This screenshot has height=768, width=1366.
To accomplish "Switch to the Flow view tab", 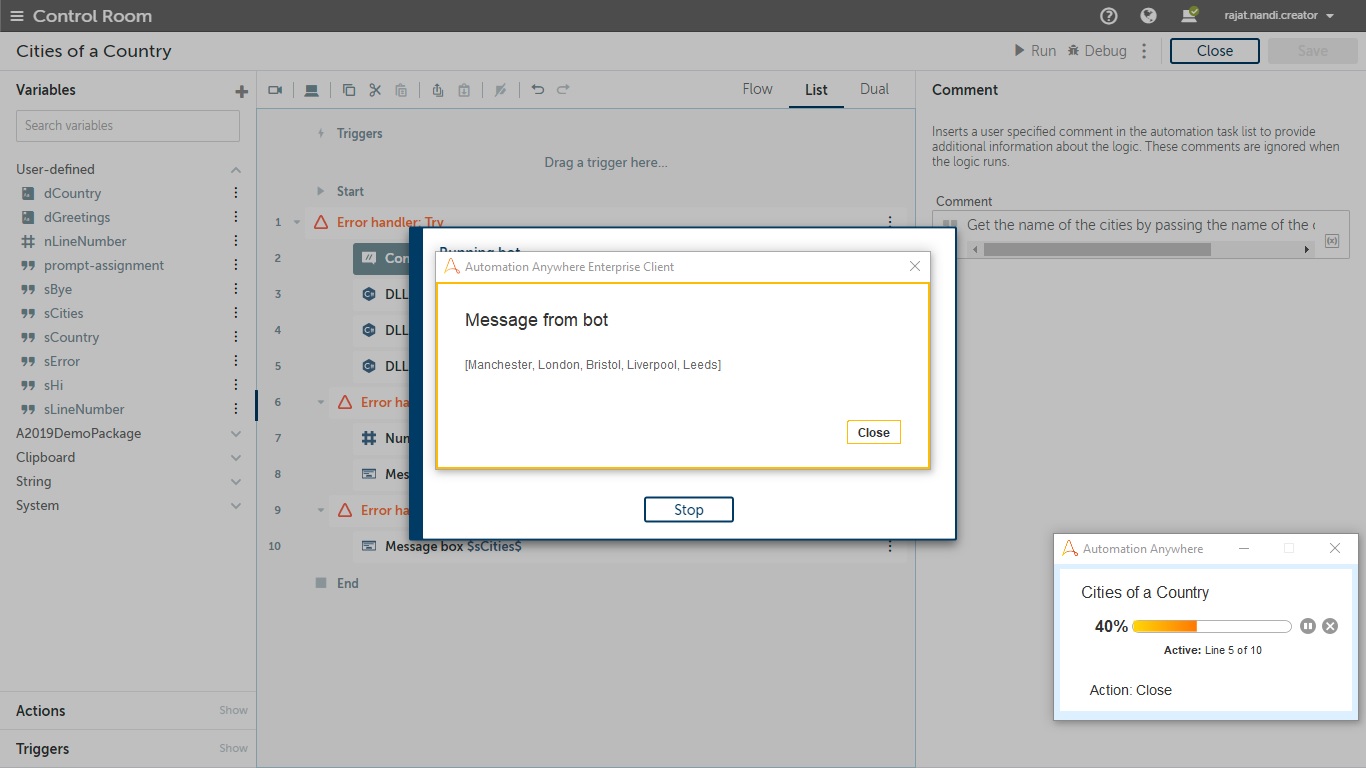I will 757,89.
